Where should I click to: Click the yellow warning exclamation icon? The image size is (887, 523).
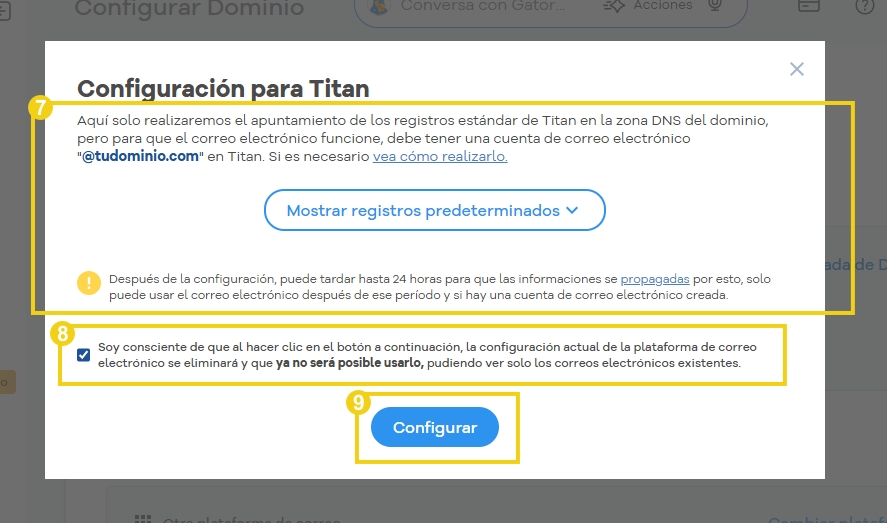(x=89, y=283)
